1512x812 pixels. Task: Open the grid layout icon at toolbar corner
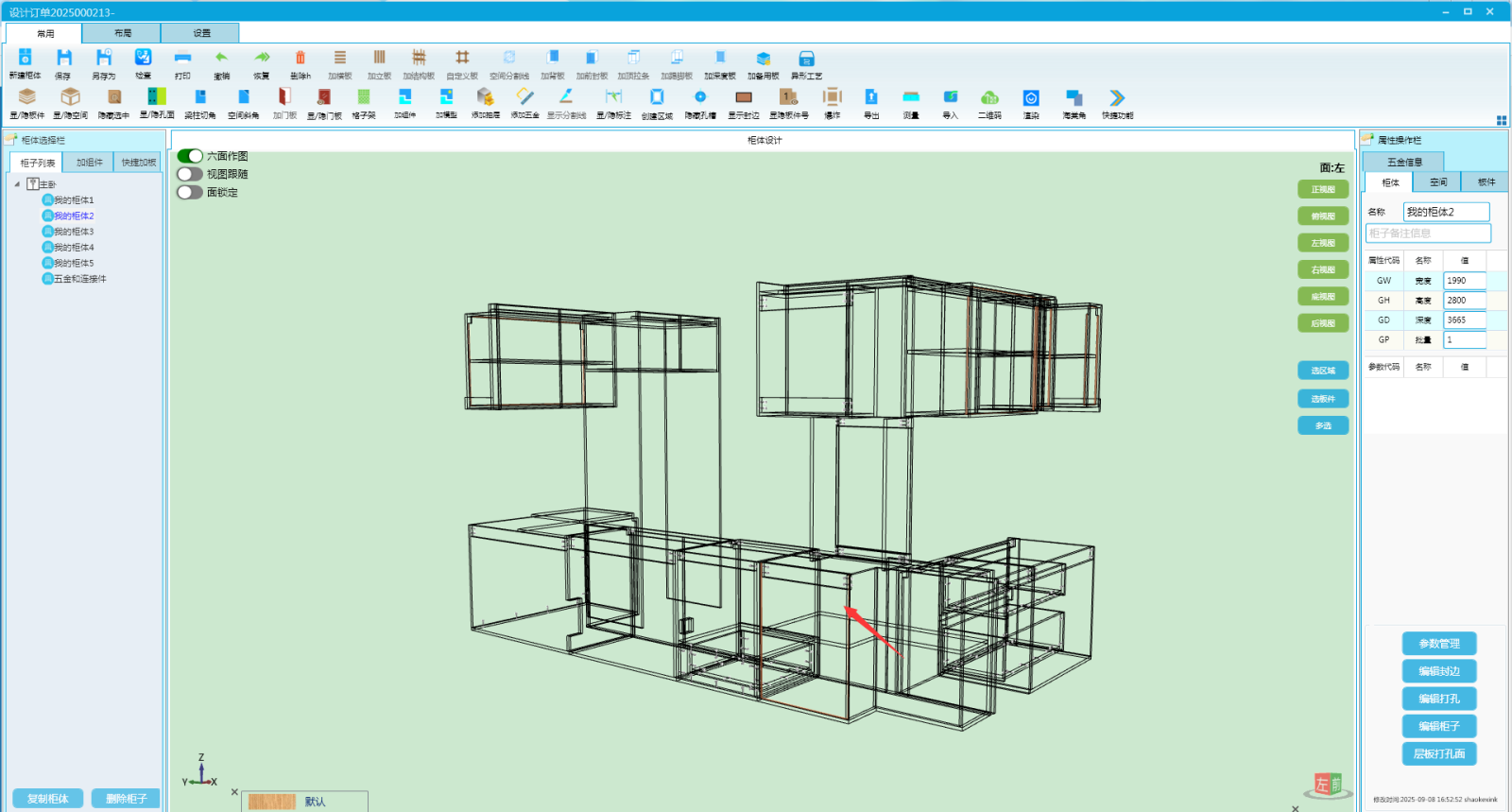coord(1502,120)
